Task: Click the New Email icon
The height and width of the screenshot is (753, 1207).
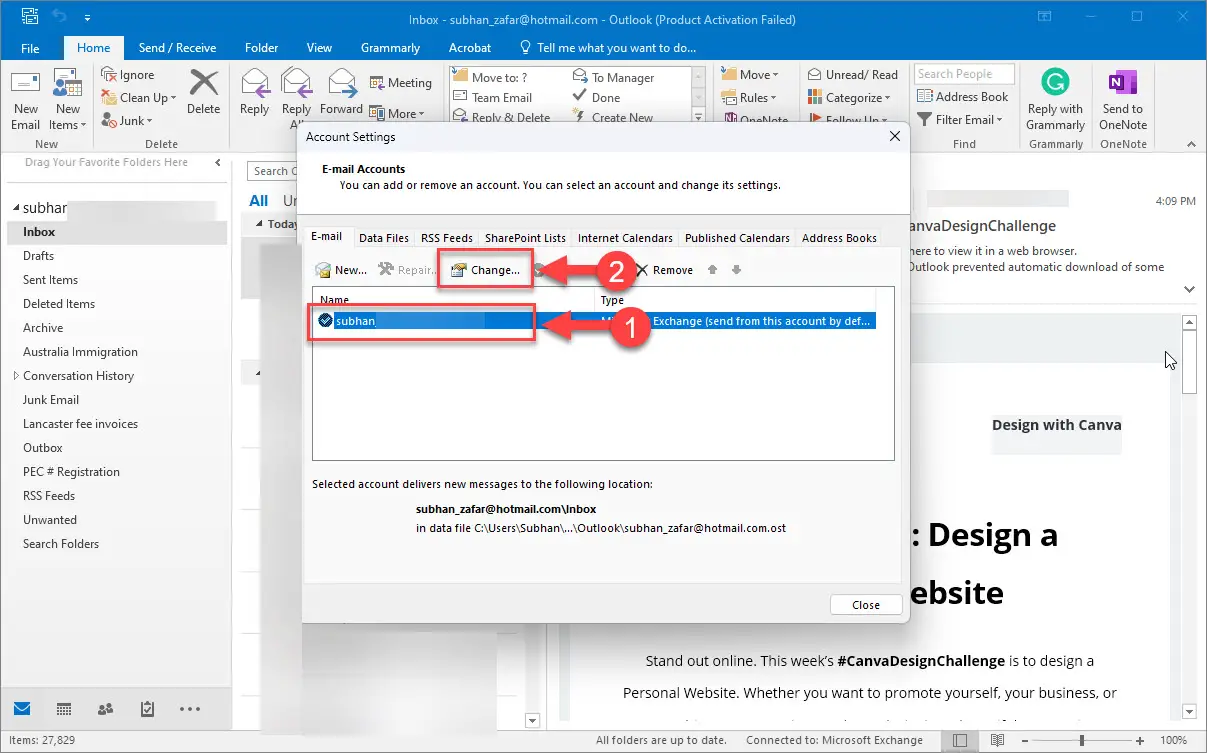Action: tap(25, 88)
